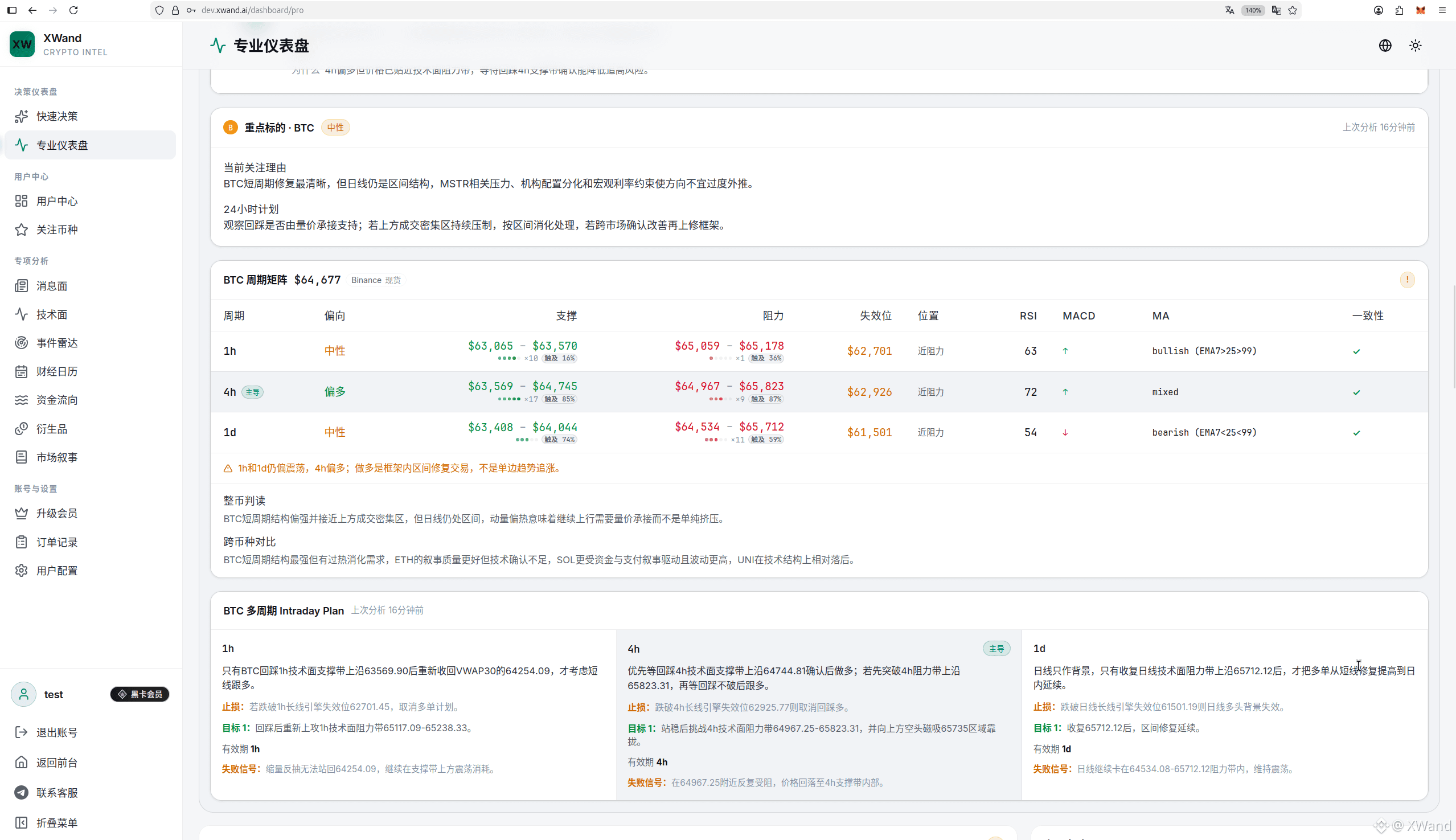
Task: Open 快速决策 sidebar item
Action: (x=91, y=117)
